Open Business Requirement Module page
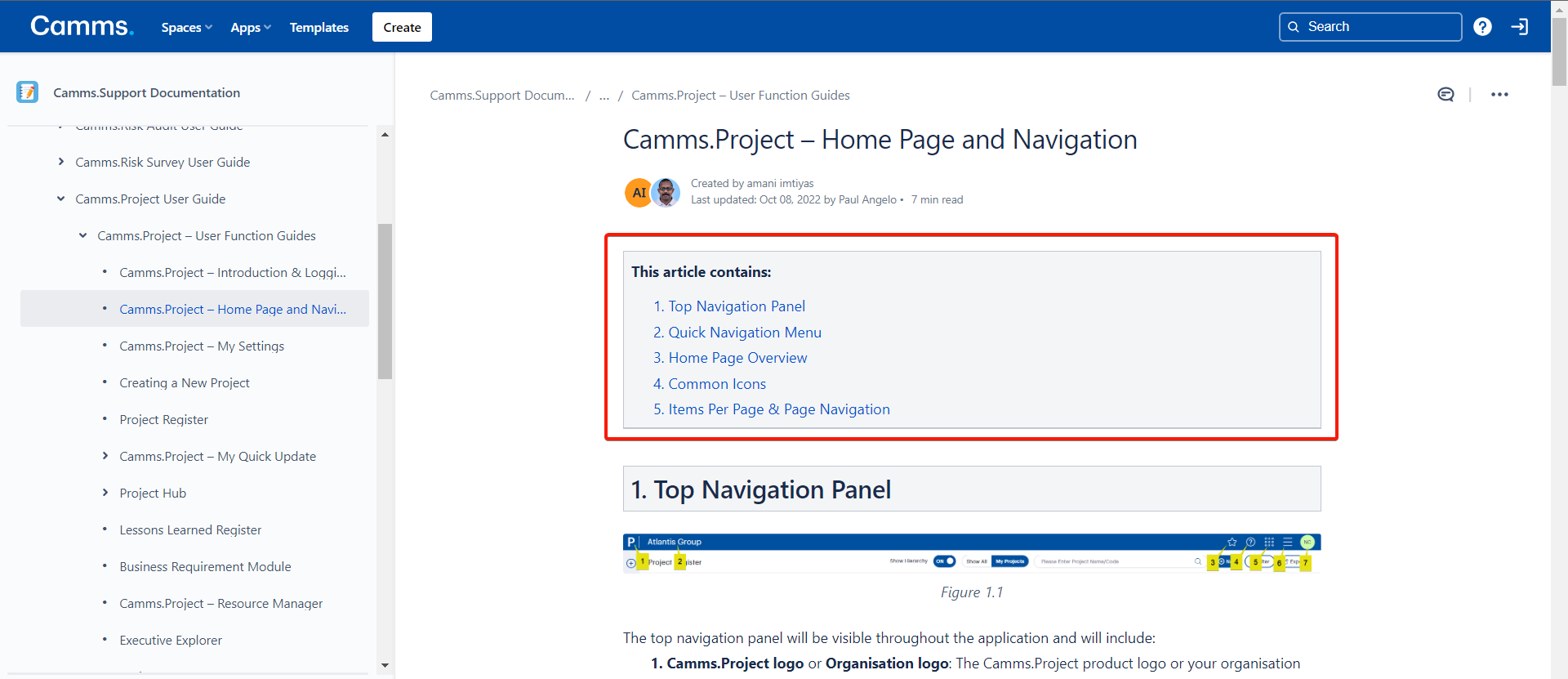 [x=205, y=566]
